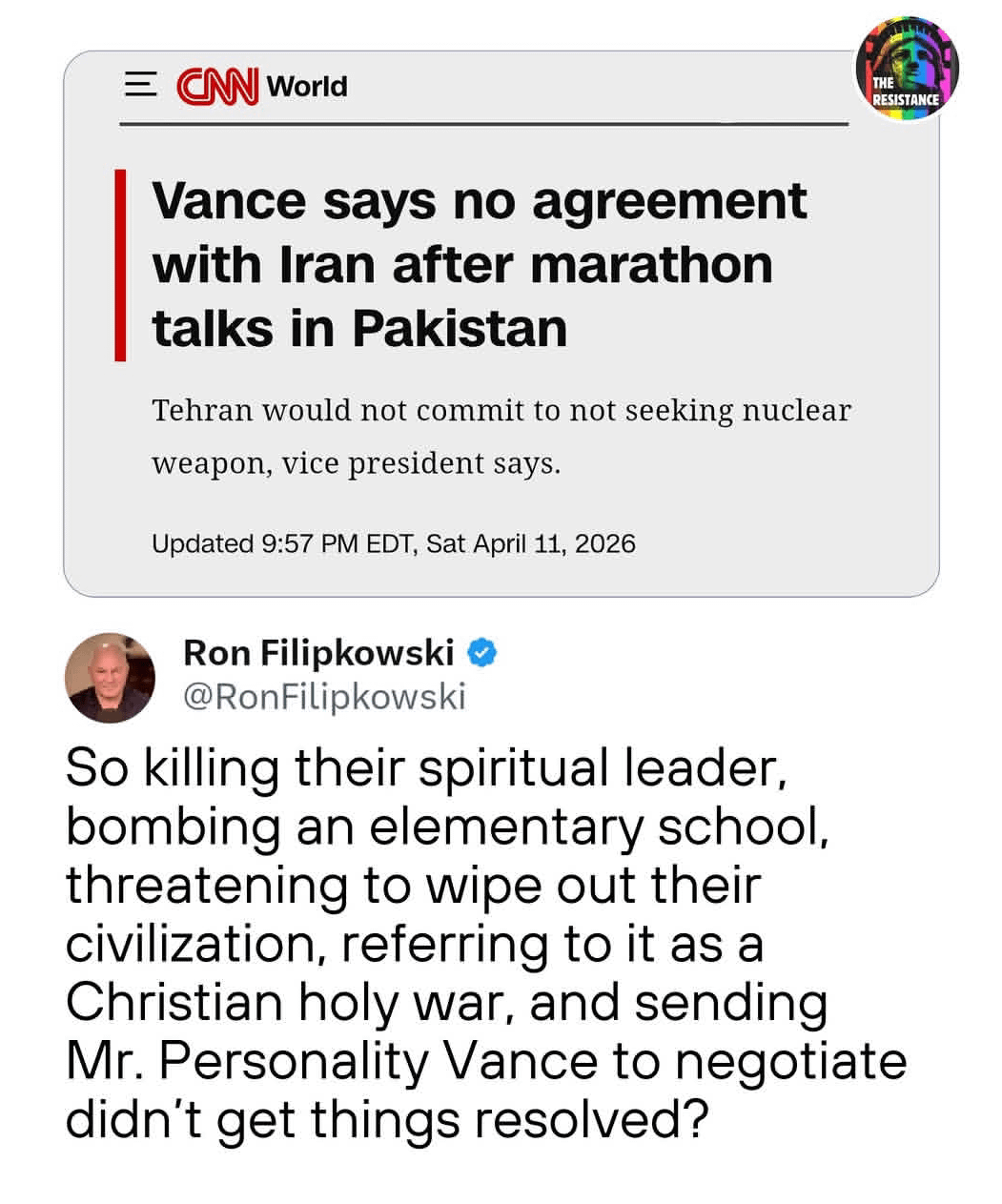Open the @RonFilipkowski handle link
The height and width of the screenshot is (1204, 1002).
(324, 697)
